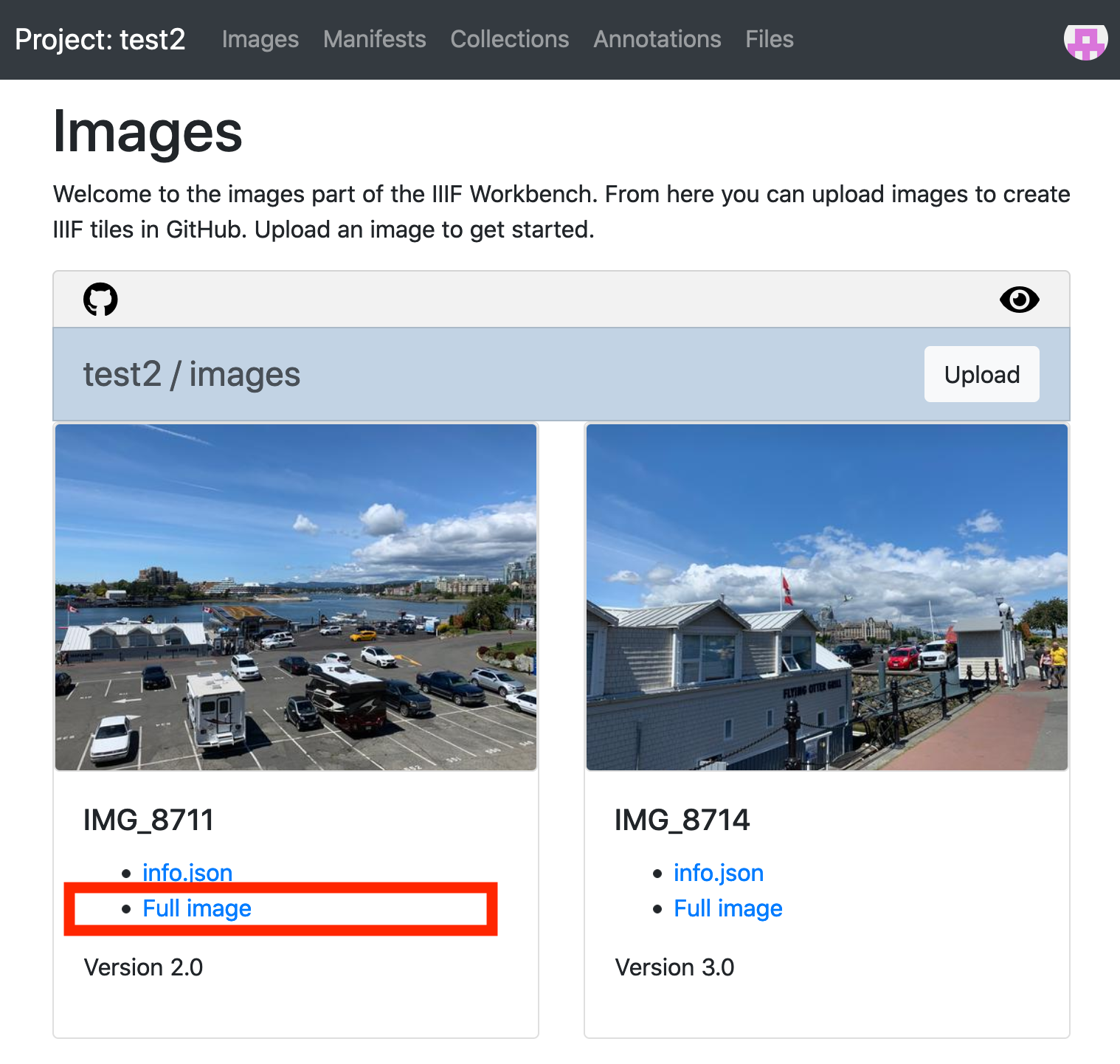Viewport: 1120px width, 1064px height.
Task: Click the IMG_8711 card title
Action: (x=148, y=820)
